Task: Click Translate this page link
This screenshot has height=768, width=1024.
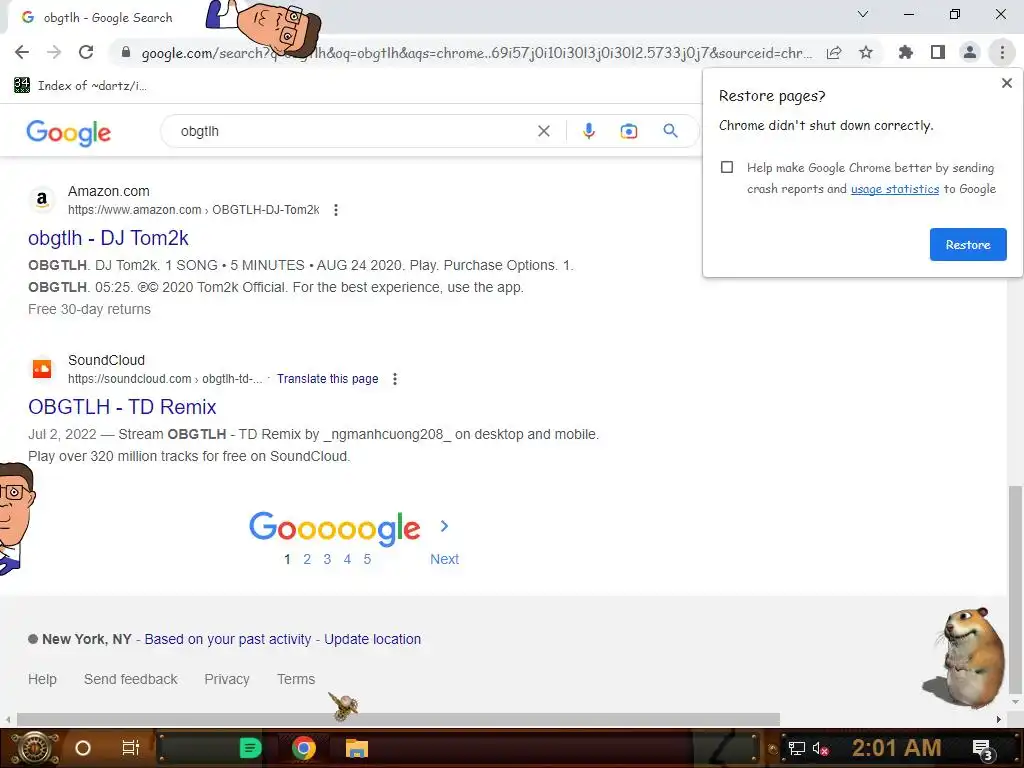Action: click(x=327, y=379)
